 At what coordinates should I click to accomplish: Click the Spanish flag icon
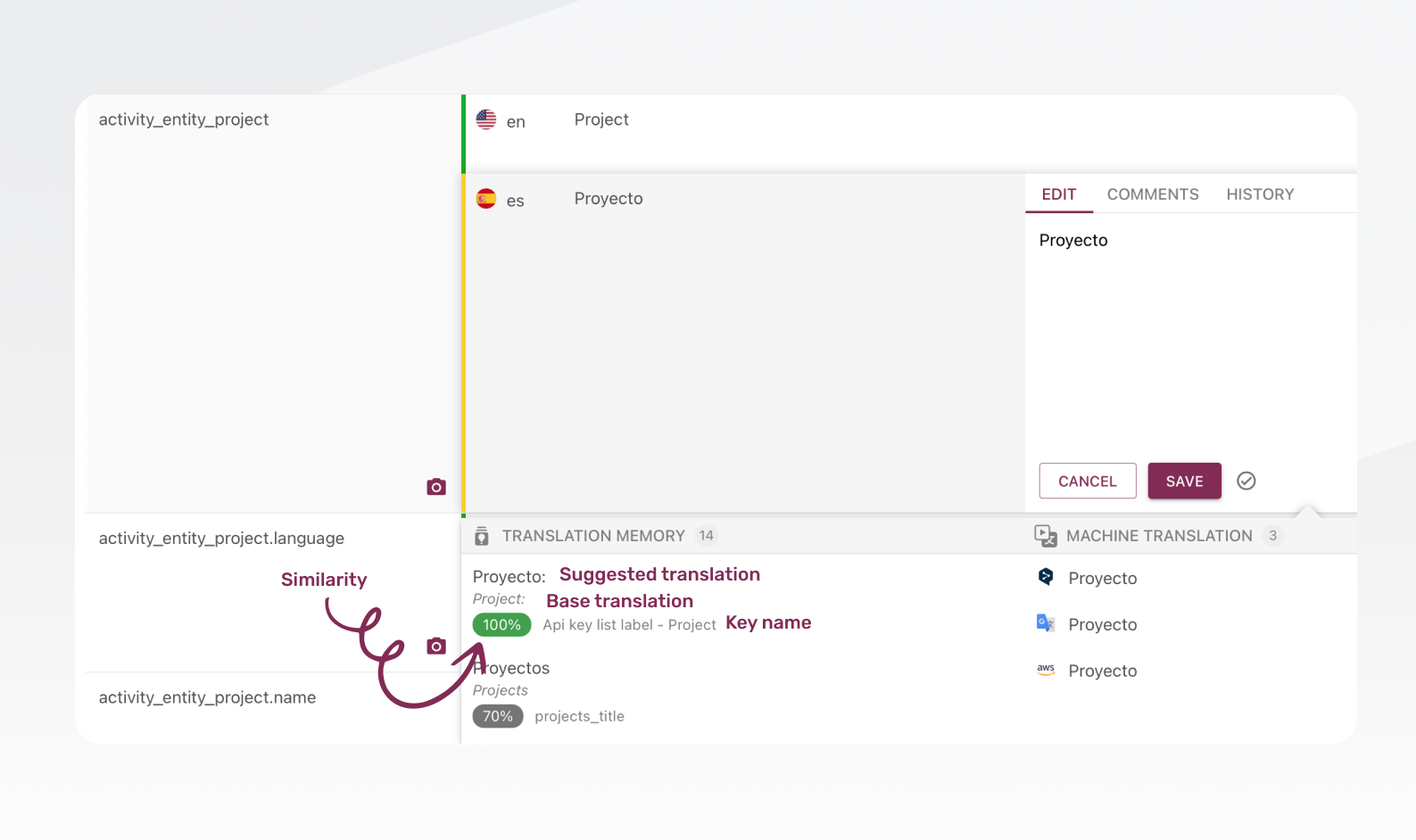click(x=486, y=199)
